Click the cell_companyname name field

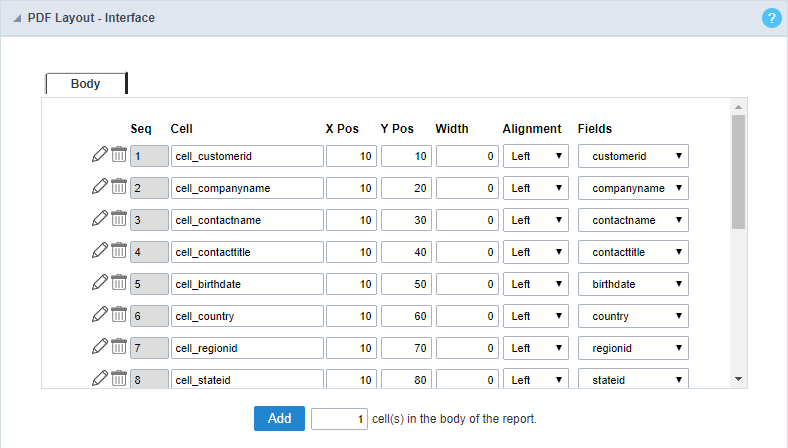pyautogui.click(x=247, y=188)
